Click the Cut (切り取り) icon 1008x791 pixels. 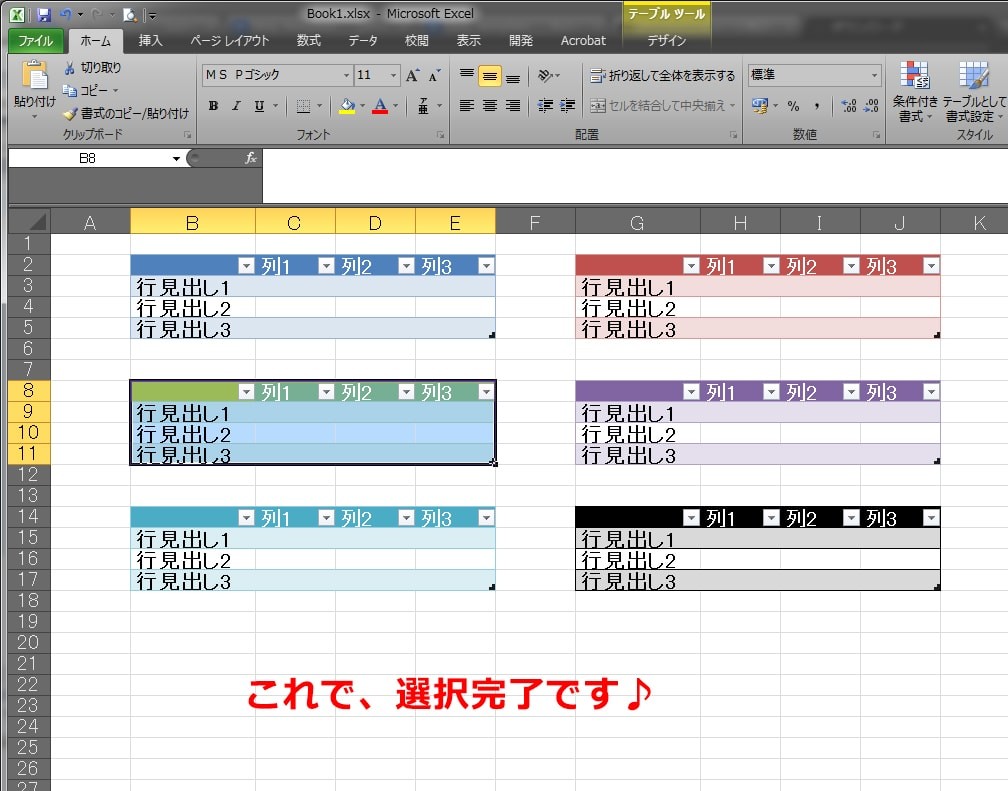(68, 67)
